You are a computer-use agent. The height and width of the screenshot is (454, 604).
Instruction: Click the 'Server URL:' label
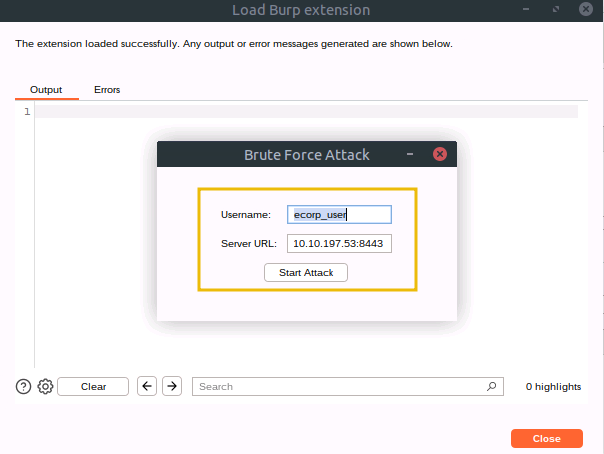pos(249,244)
